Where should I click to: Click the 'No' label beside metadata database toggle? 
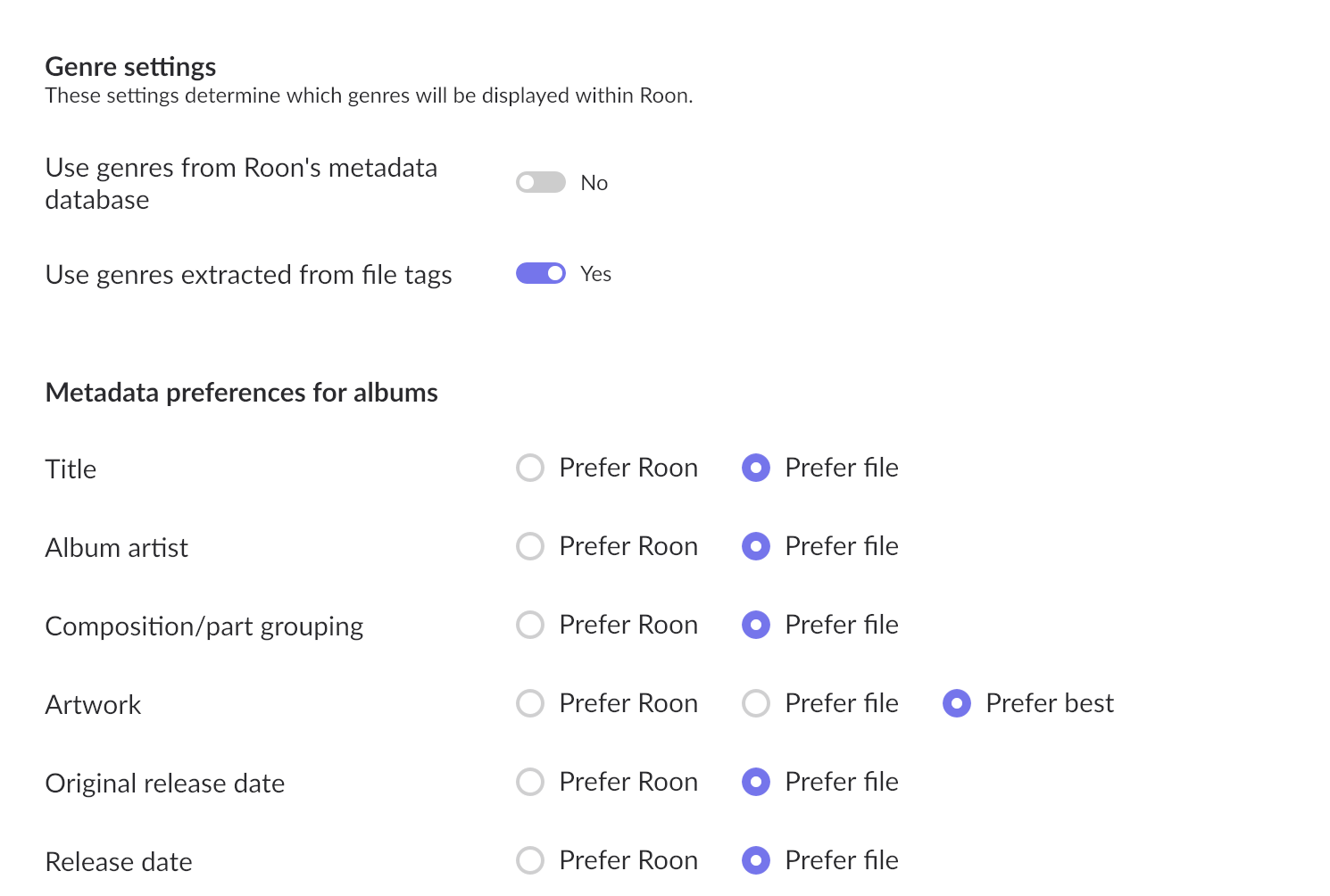[x=594, y=183]
